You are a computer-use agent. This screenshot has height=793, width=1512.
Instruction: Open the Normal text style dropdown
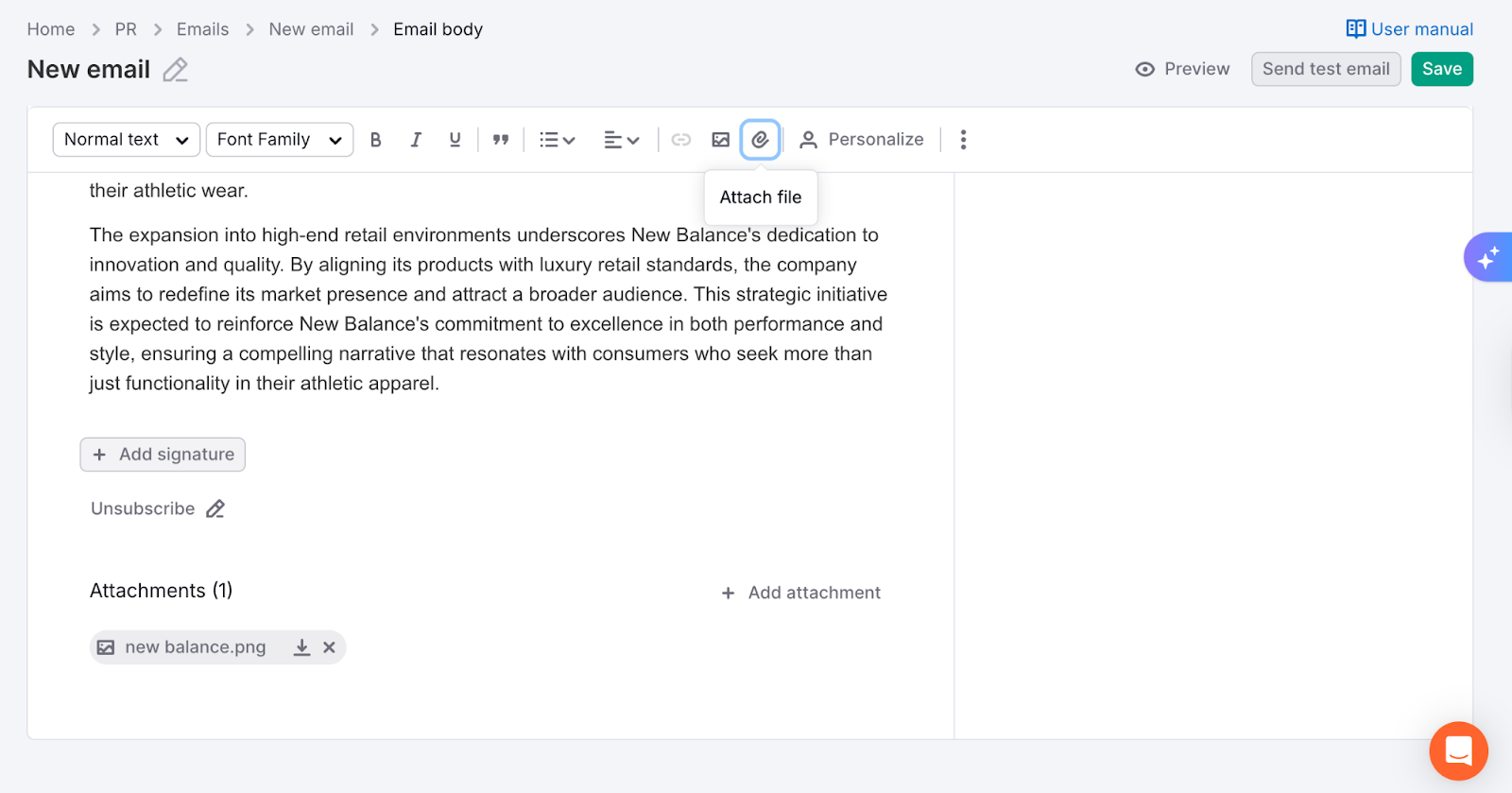[x=126, y=140]
